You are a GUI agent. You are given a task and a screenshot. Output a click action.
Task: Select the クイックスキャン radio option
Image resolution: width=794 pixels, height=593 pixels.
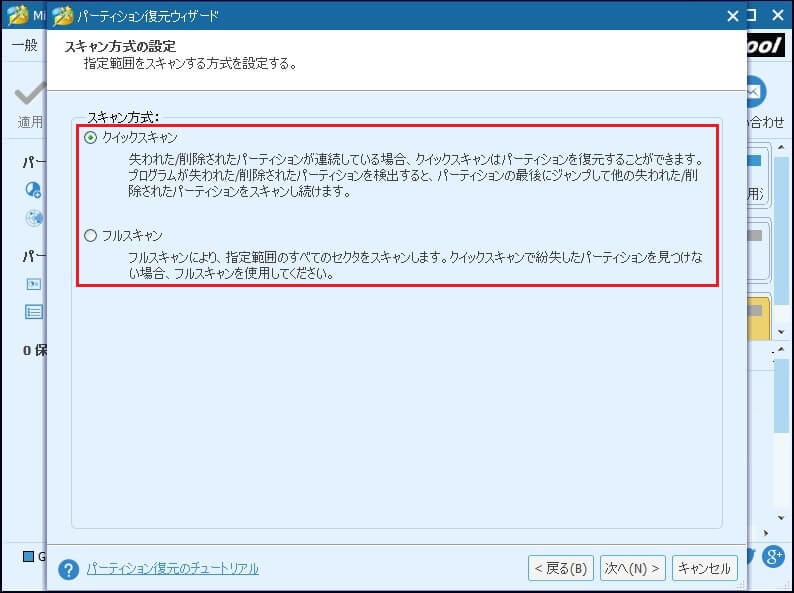(91, 137)
